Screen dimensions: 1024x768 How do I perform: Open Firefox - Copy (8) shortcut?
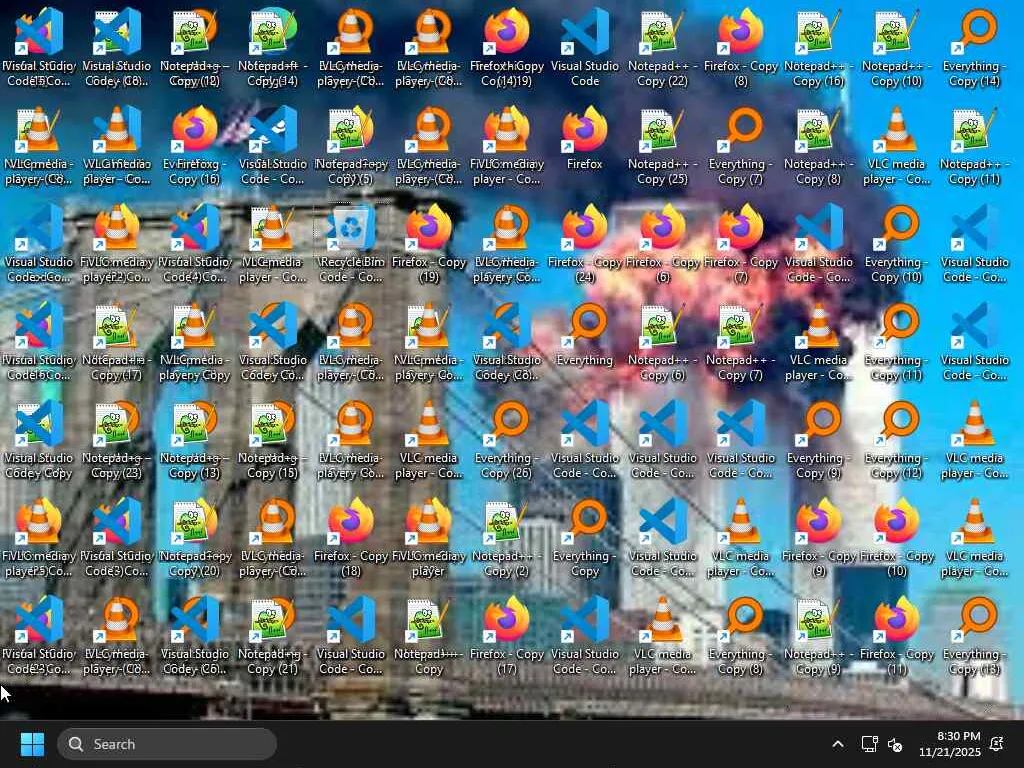click(741, 47)
